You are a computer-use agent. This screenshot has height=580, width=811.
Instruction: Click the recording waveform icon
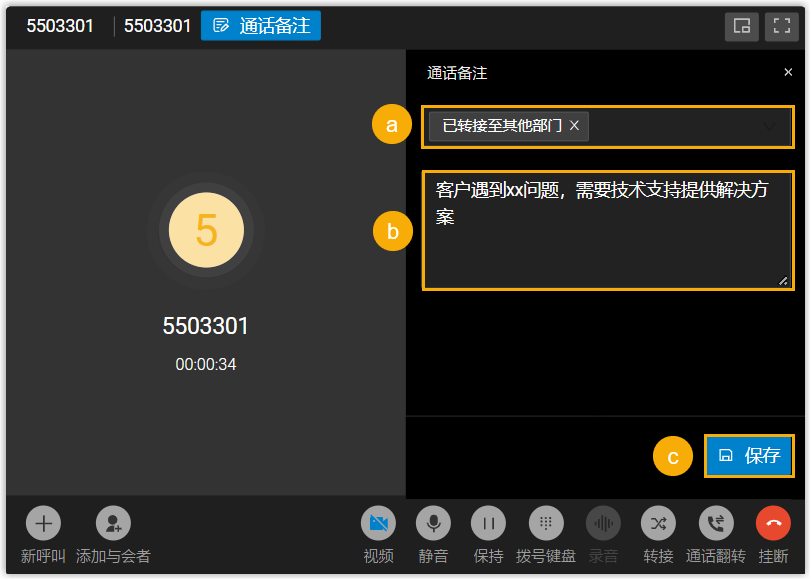pyautogui.click(x=603, y=523)
